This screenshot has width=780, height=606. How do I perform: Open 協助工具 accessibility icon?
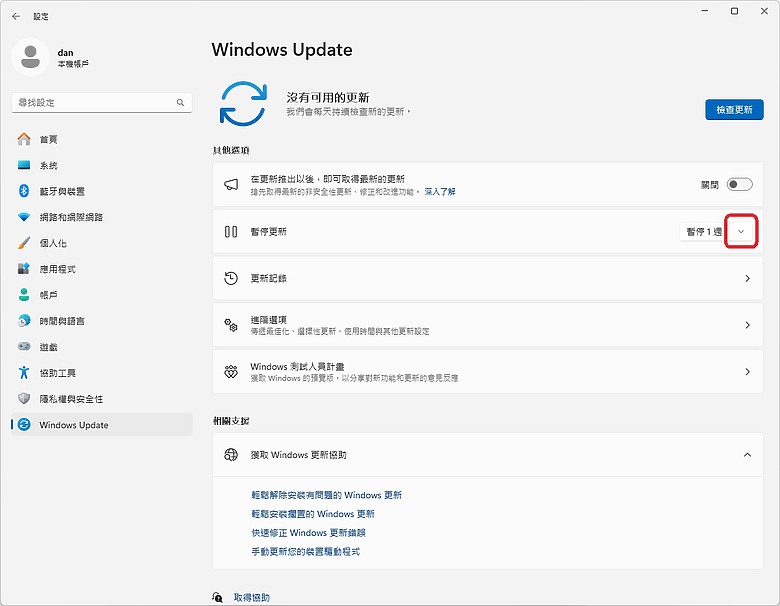[24, 373]
